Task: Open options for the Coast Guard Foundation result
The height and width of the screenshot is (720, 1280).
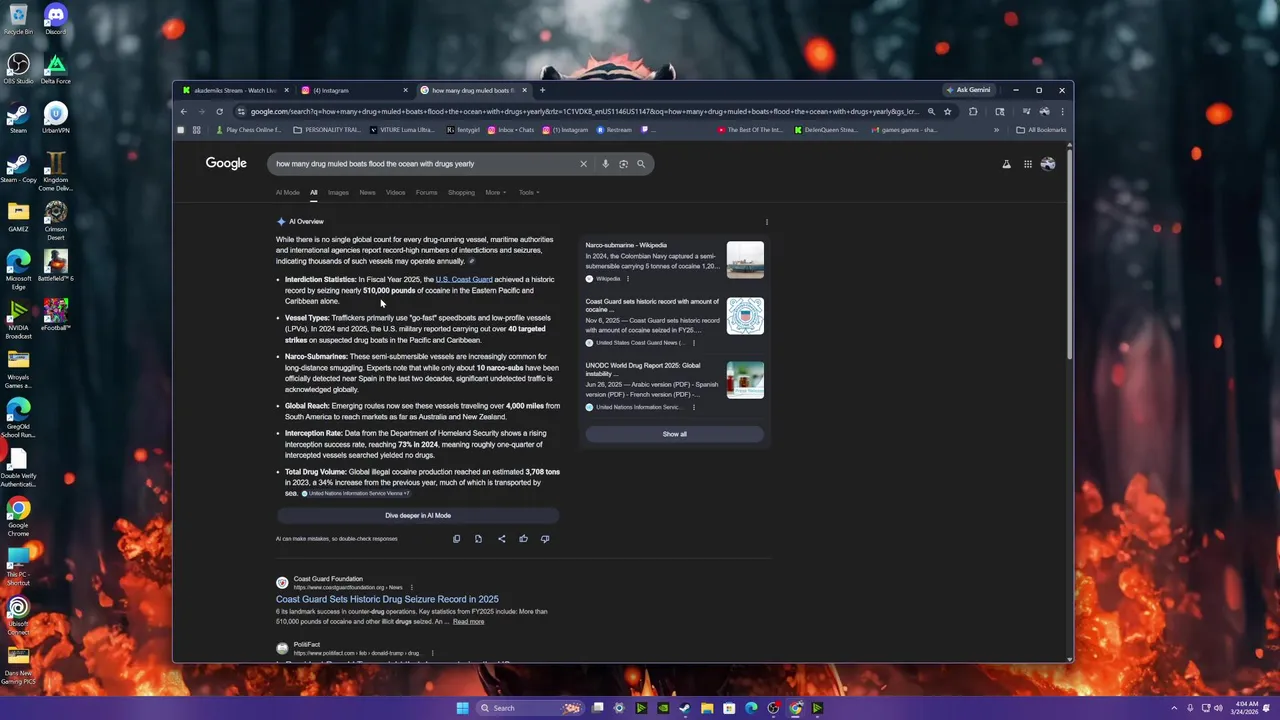Action: click(x=411, y=587)
